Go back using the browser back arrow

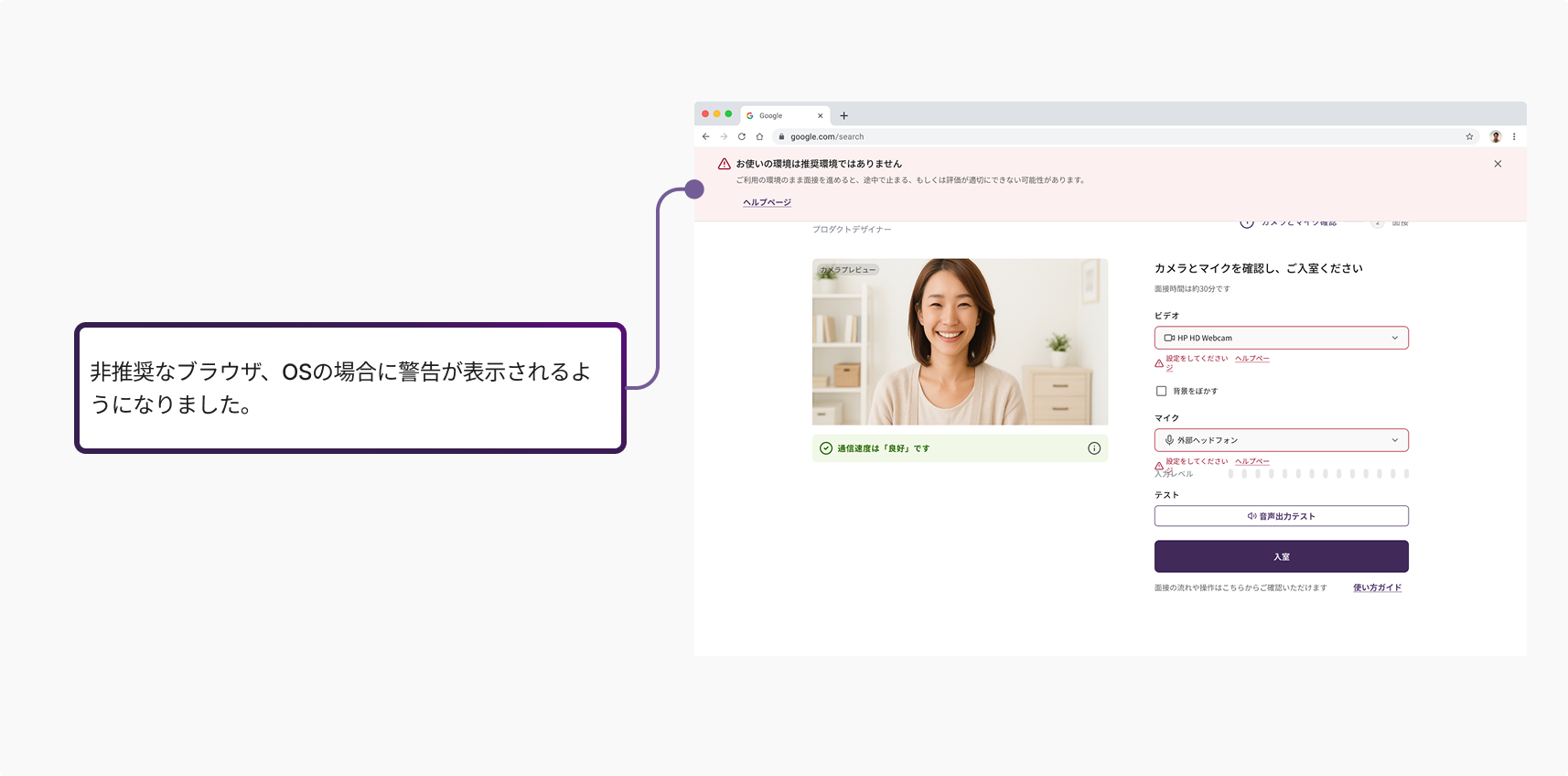coord(705,136)
